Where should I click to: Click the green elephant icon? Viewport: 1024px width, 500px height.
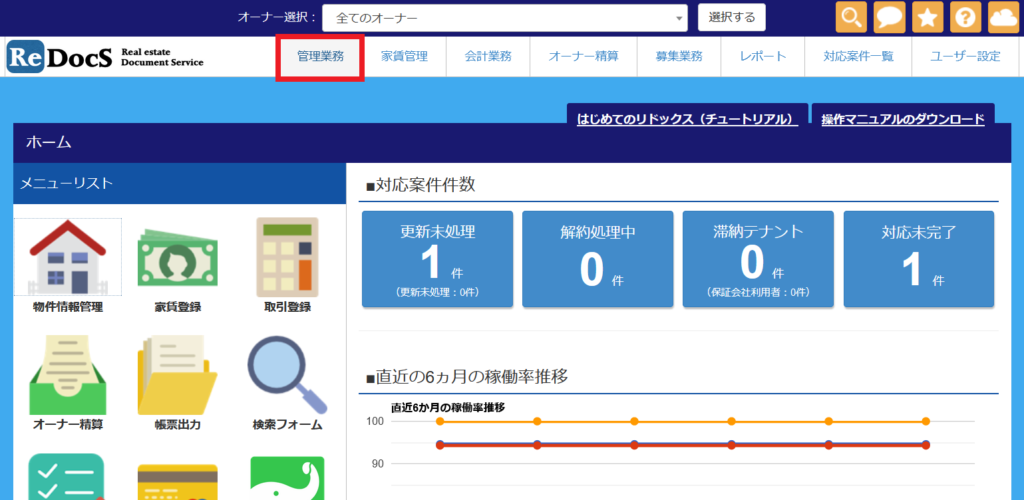pos(287,478)
